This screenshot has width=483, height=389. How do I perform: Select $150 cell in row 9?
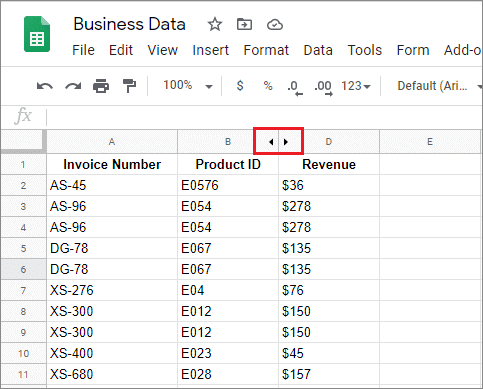pyautogui.click(x=329, y=332)
